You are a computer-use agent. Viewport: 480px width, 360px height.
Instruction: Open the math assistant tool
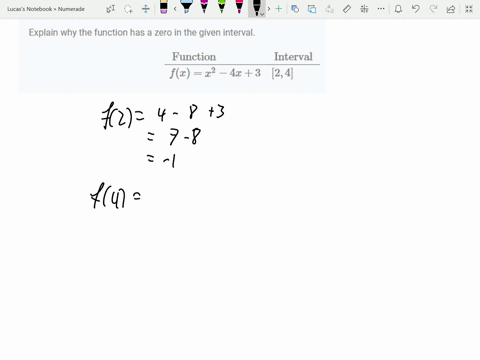point(364,9)
